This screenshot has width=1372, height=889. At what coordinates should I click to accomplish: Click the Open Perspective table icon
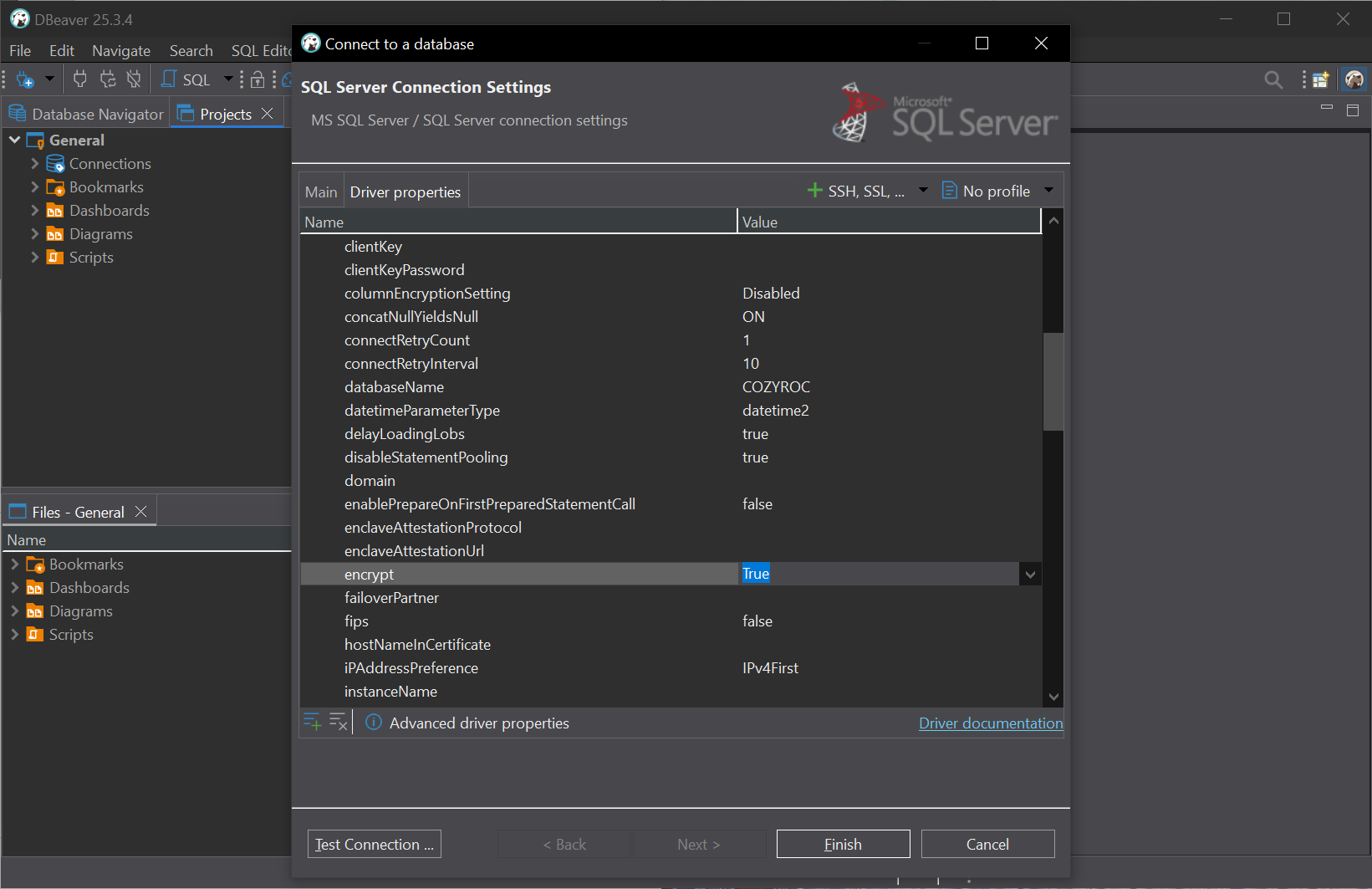coord(1320,79)
